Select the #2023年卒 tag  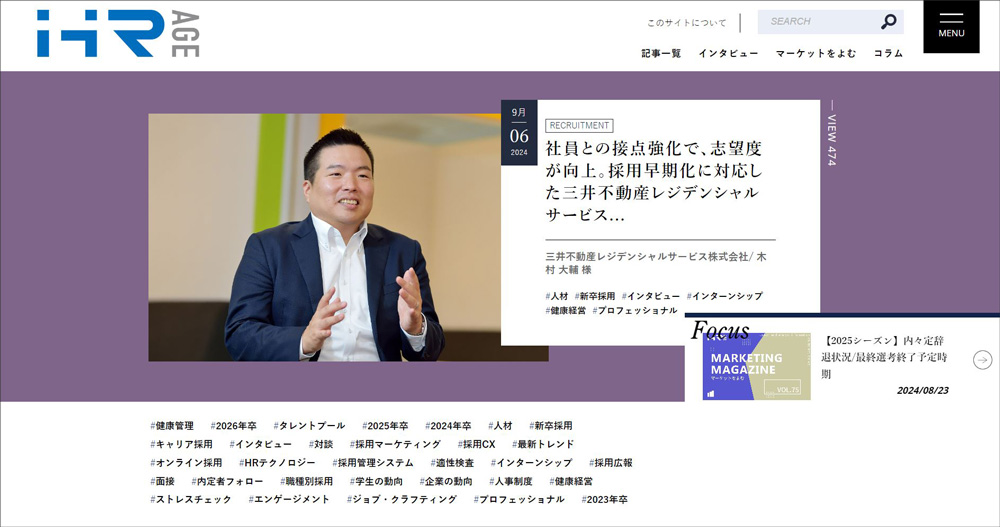point(605,500)
